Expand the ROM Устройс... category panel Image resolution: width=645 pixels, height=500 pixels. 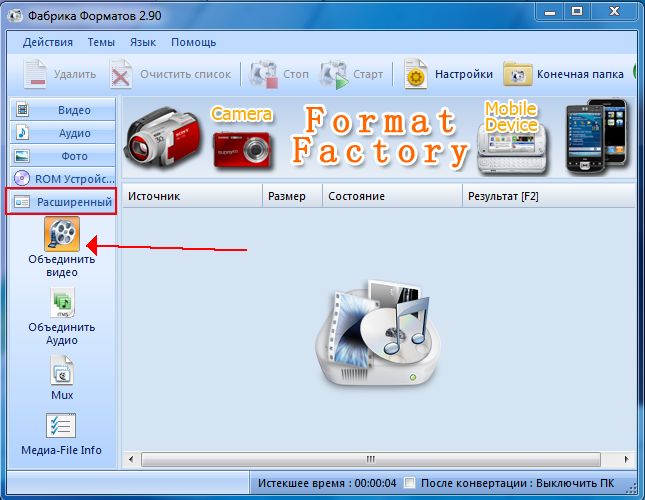(63, 179)
